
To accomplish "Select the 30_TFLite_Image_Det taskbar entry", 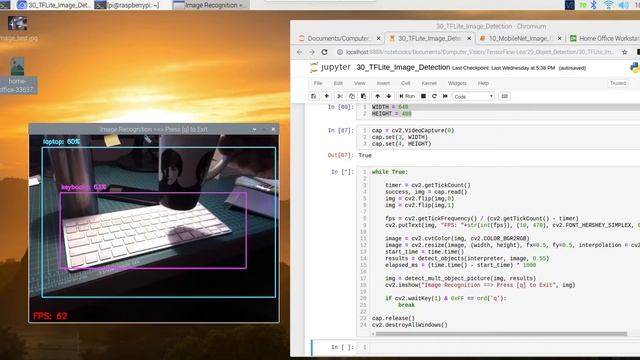I will 53,5.
